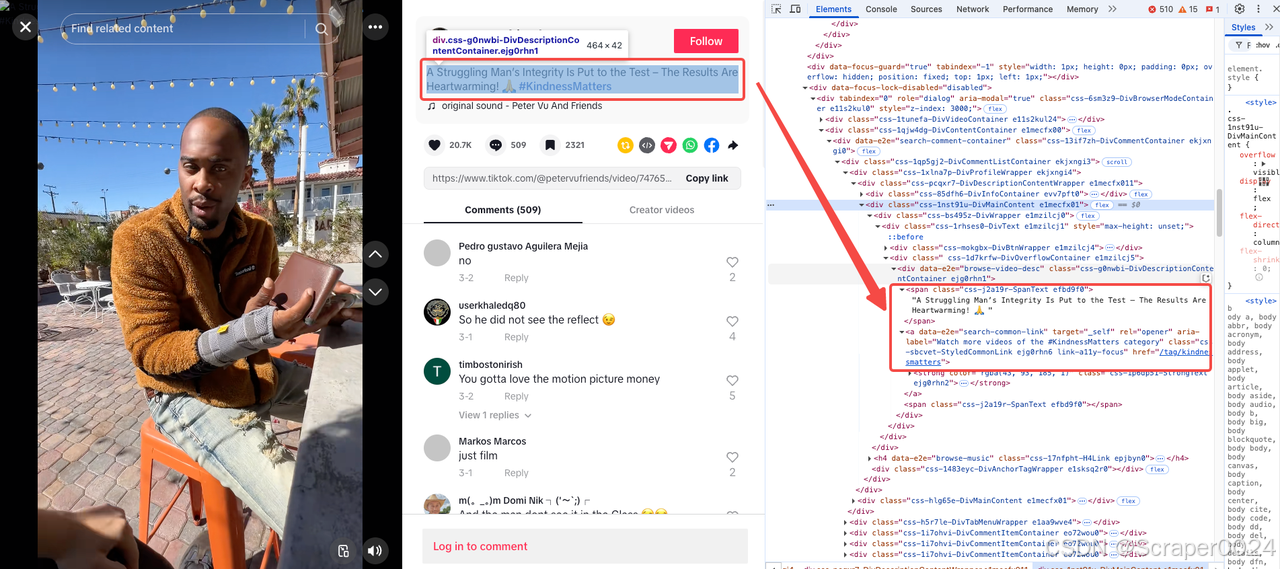The image size is (1280, 569).
Task: Click the search magnifier in Find related content
Action: [x=321, y=29]
